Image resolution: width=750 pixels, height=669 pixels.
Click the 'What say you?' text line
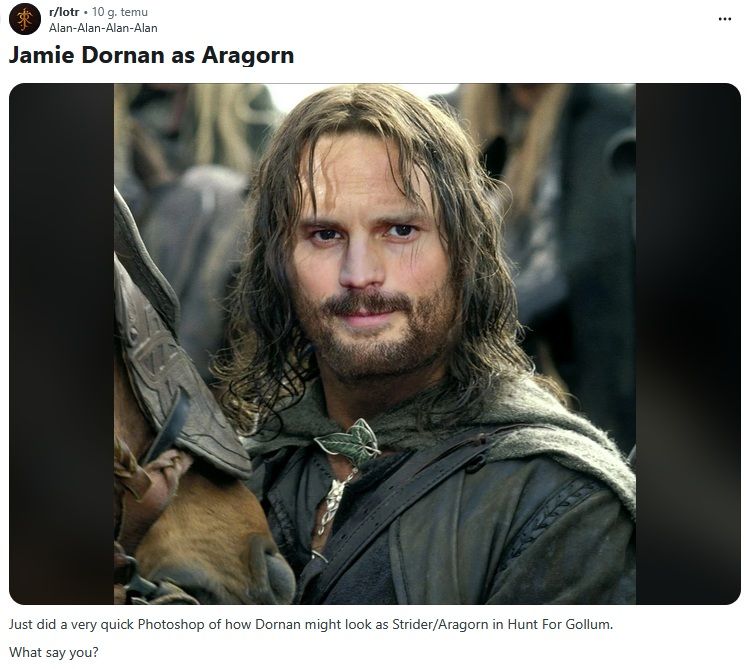coord(54,652)
